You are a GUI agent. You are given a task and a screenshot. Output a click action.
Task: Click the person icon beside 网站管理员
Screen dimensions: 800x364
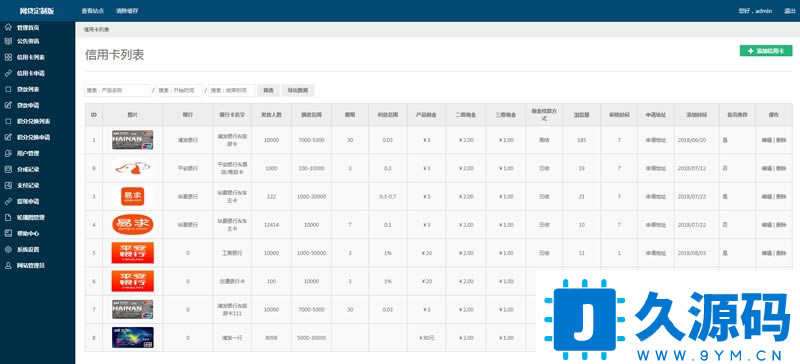pyautogui.click(x=8, y=265)
